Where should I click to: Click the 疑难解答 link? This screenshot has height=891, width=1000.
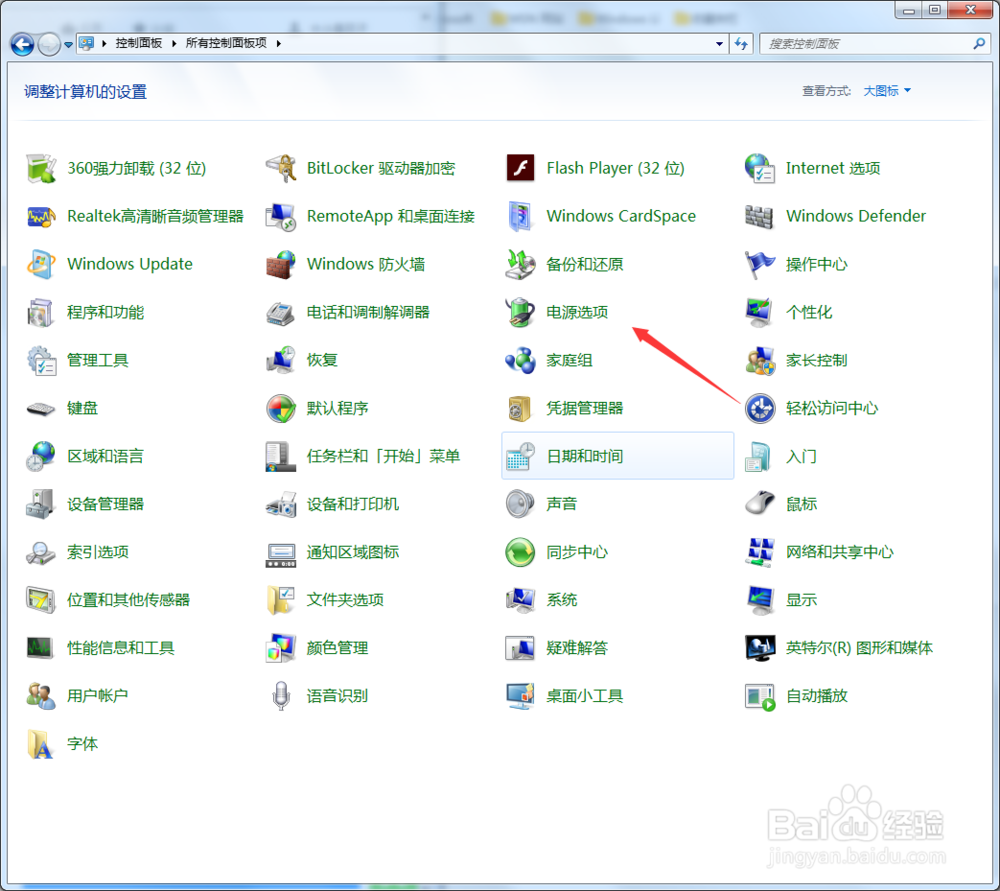pos(577,648)
